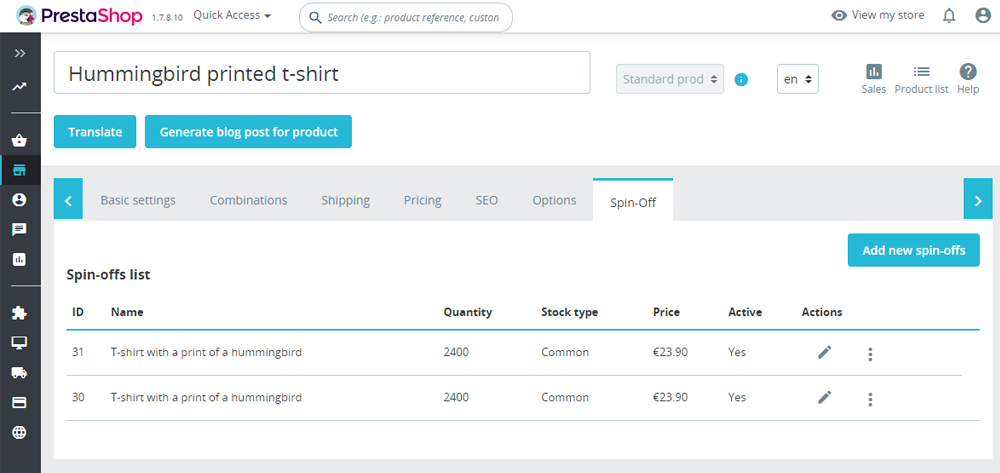1000x473 pixels.
Task: Click Add new spin-offs button
Action: (913, 250)
